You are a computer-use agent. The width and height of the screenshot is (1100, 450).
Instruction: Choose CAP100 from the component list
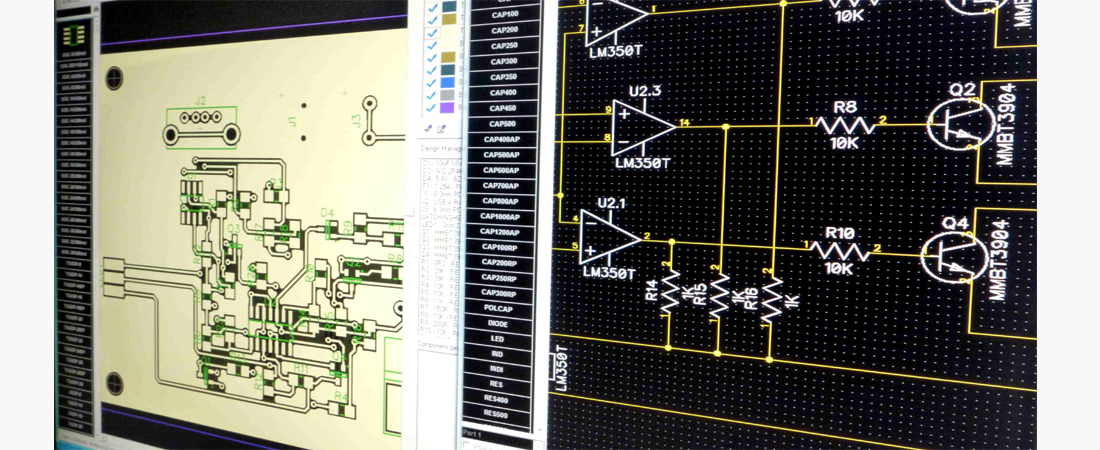pyautogui.click(x=507, y=15)
